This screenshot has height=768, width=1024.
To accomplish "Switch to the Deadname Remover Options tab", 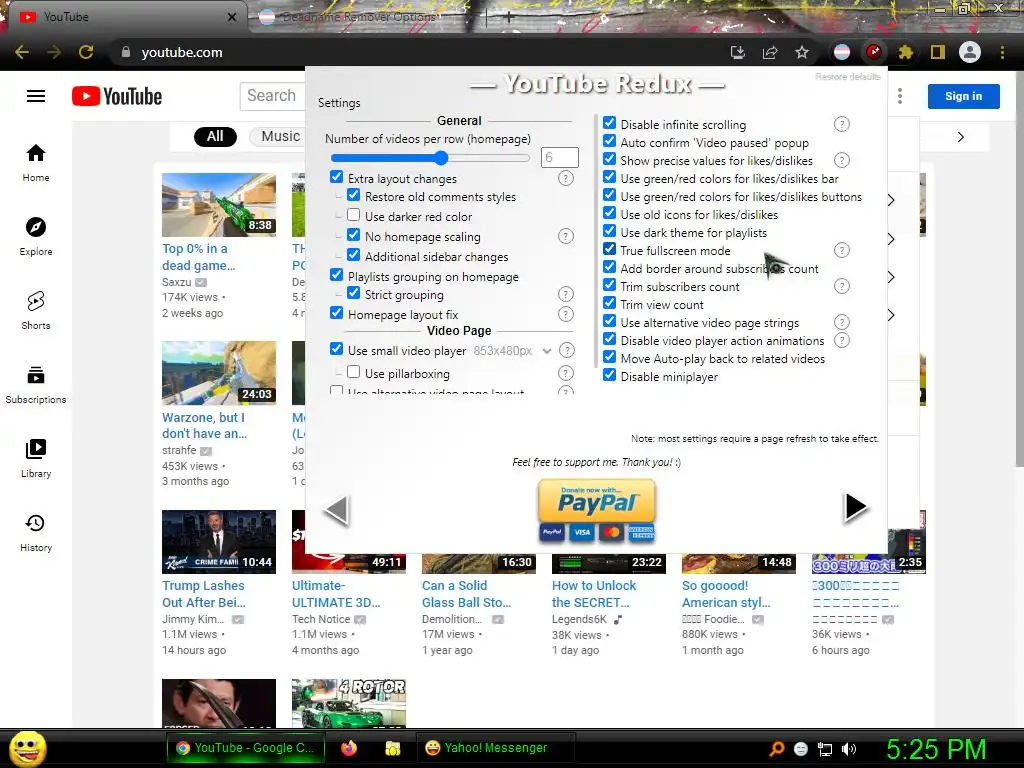I will (359, 17).
